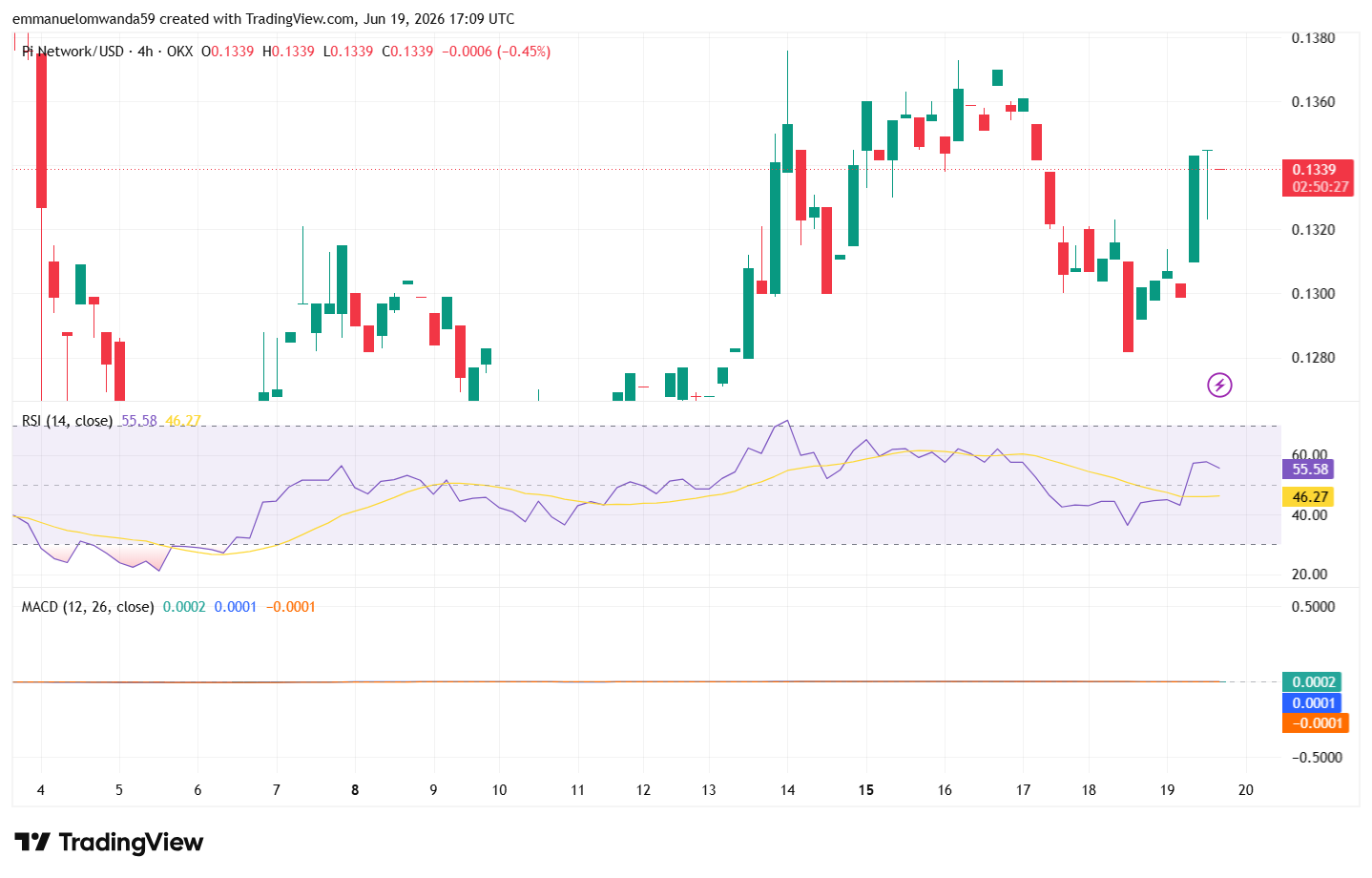The height and width of the screenshot is (878, 1372).
Task: Click the RSI (14, close) legend label
Action: click(x=67, y=421)
